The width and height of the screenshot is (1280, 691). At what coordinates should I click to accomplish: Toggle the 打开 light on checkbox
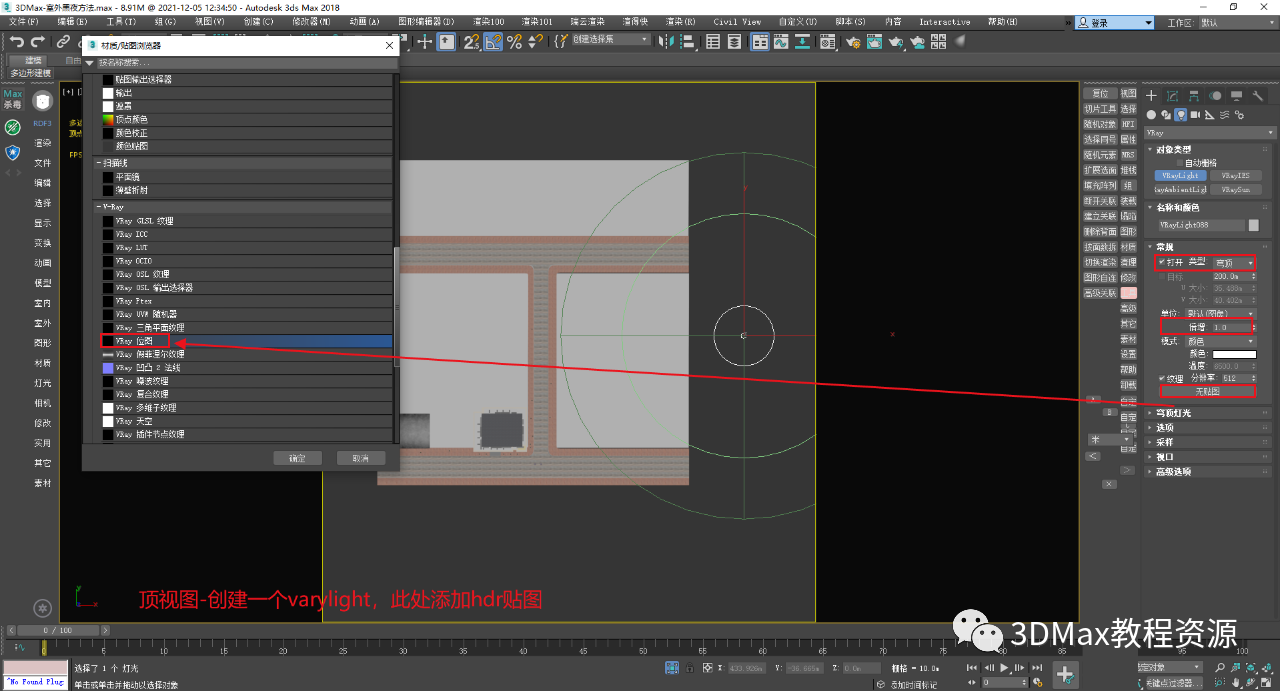1162,262
